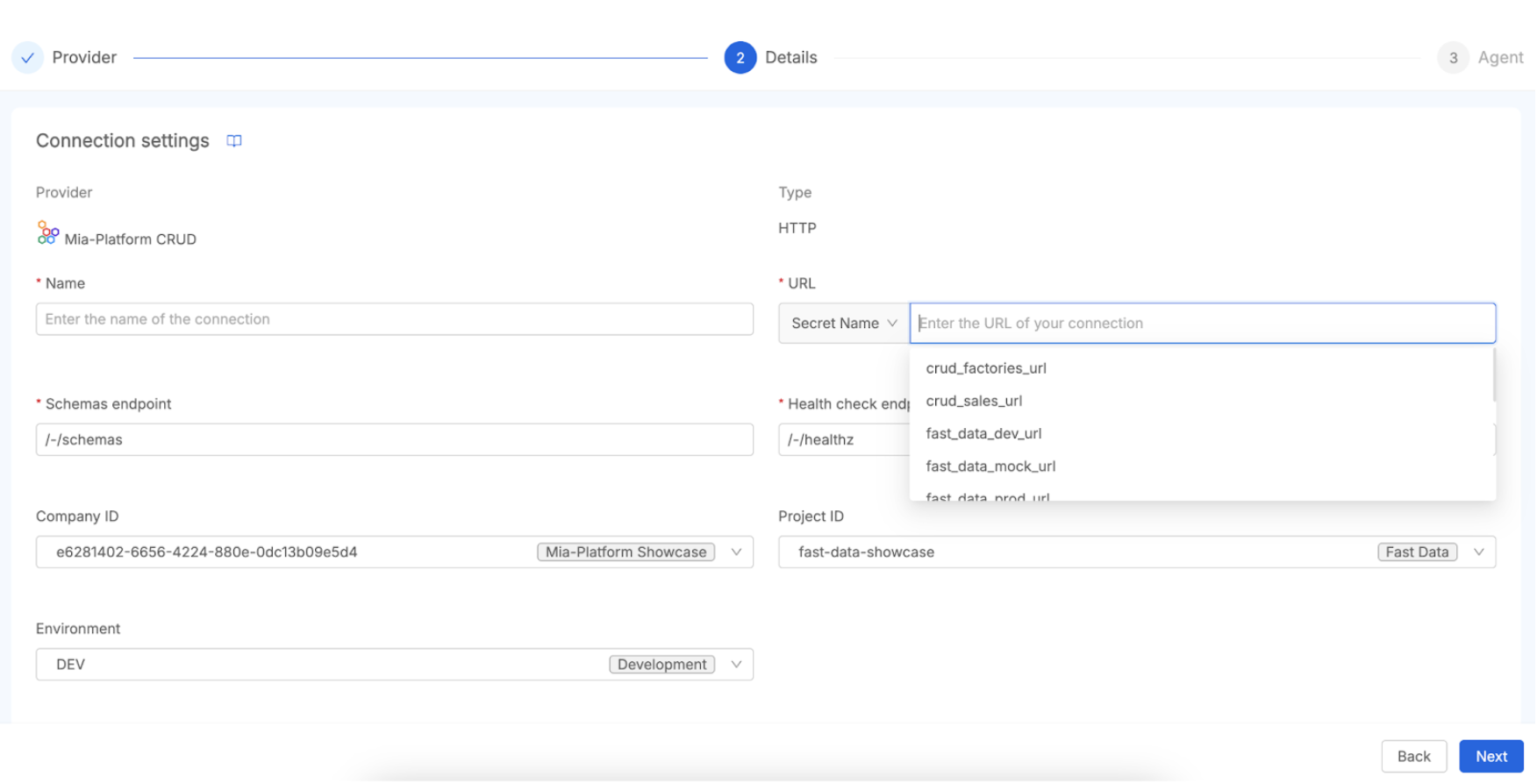Choose crud_sales_url from the suggestions

pos(974,401)
